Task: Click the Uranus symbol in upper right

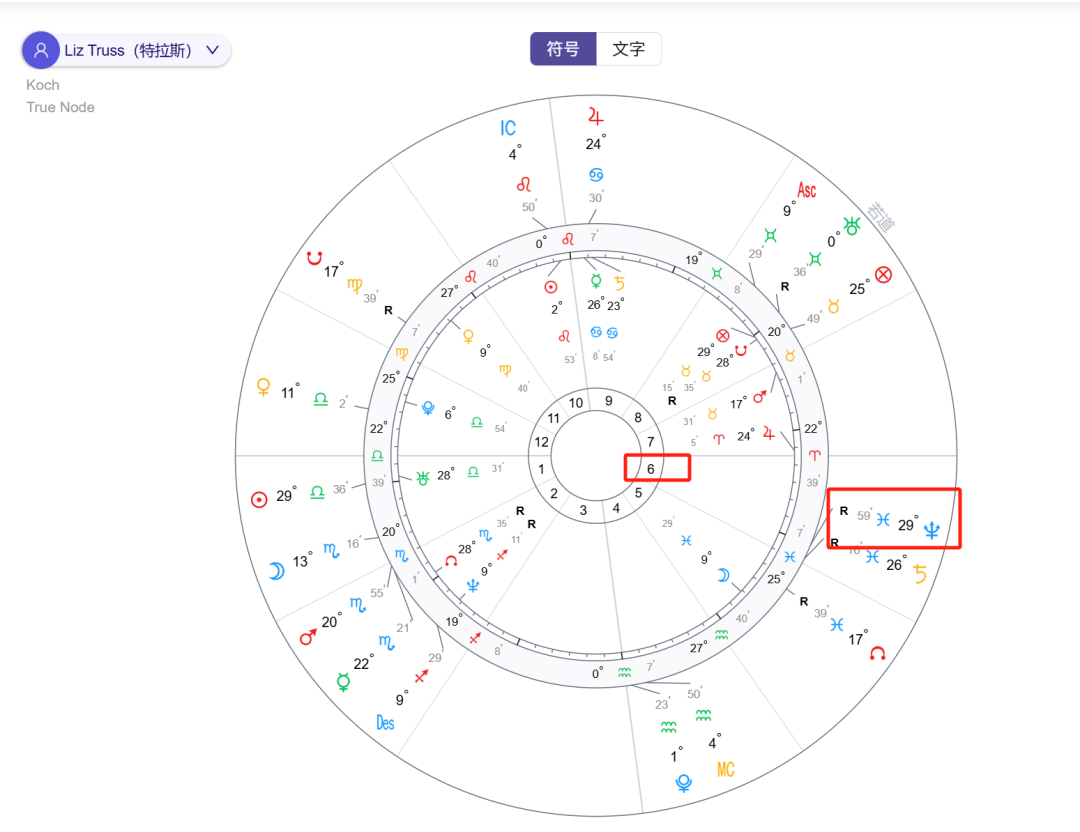Action: (850, 227)
